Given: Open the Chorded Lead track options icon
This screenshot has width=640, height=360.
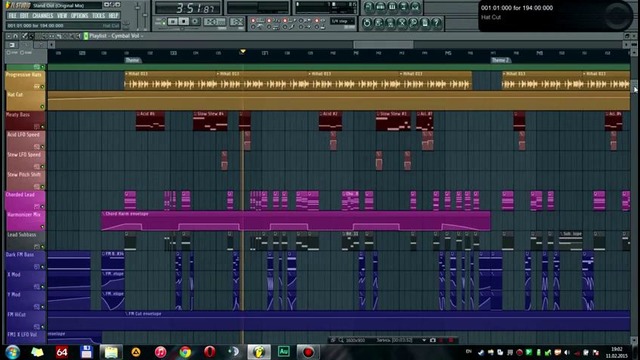Looking at the screenshot, I should click(x=37, y=207).
